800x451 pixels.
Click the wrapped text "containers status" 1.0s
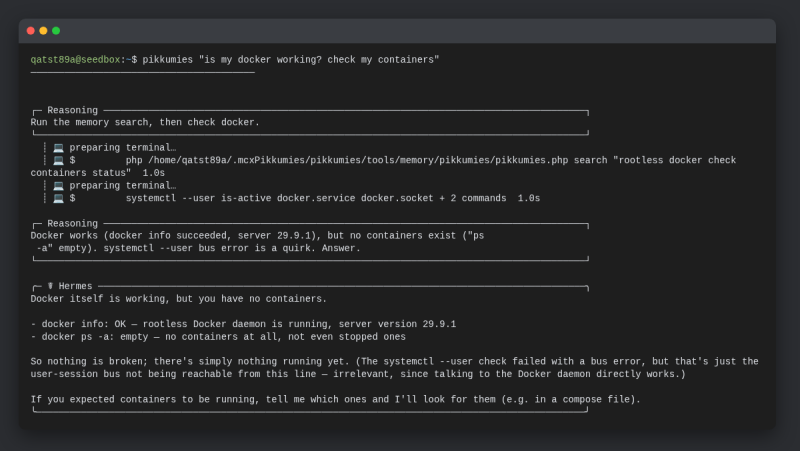click(x=97, y=173)
